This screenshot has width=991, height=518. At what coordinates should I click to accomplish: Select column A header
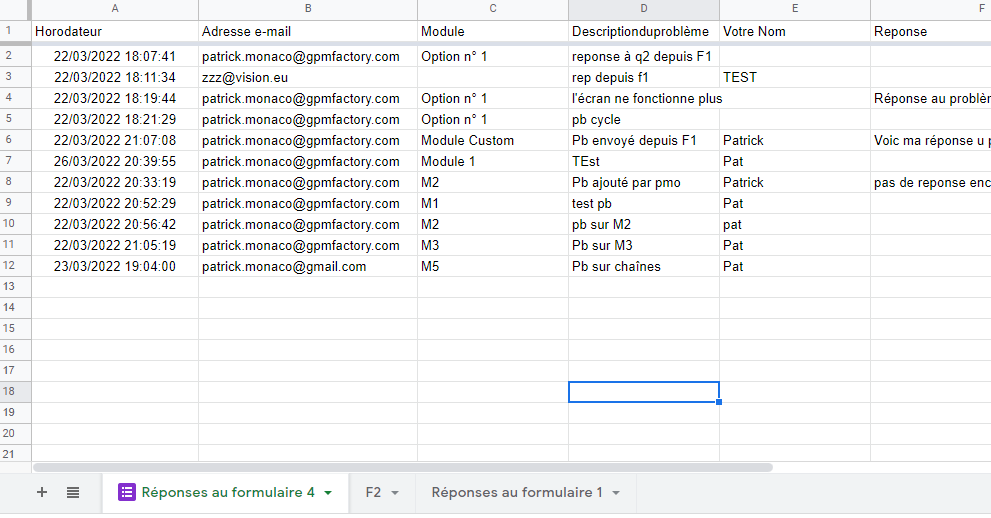coord(115,8)
